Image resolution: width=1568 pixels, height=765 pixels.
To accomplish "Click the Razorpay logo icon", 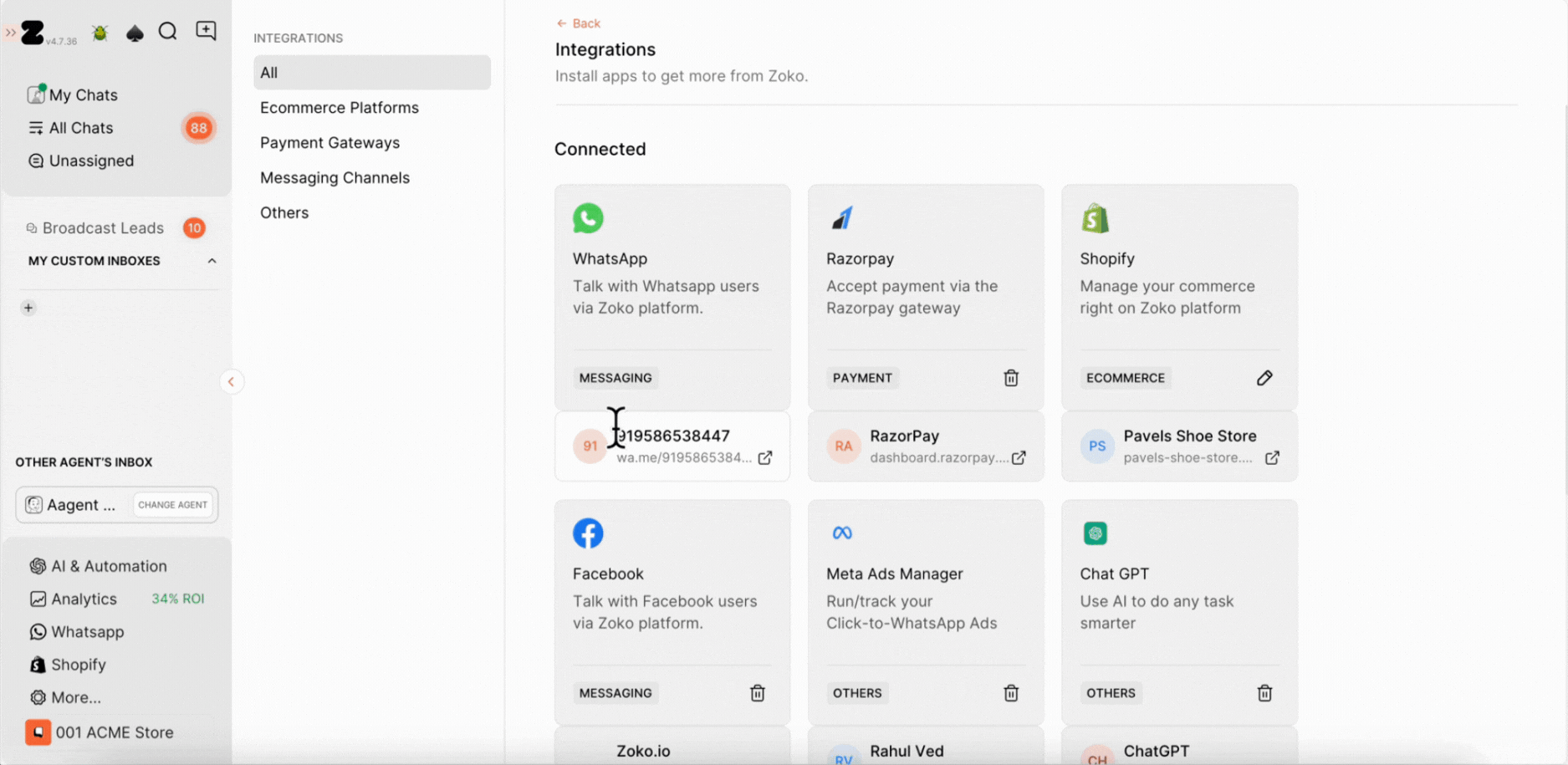I will [x=842, y=218].
